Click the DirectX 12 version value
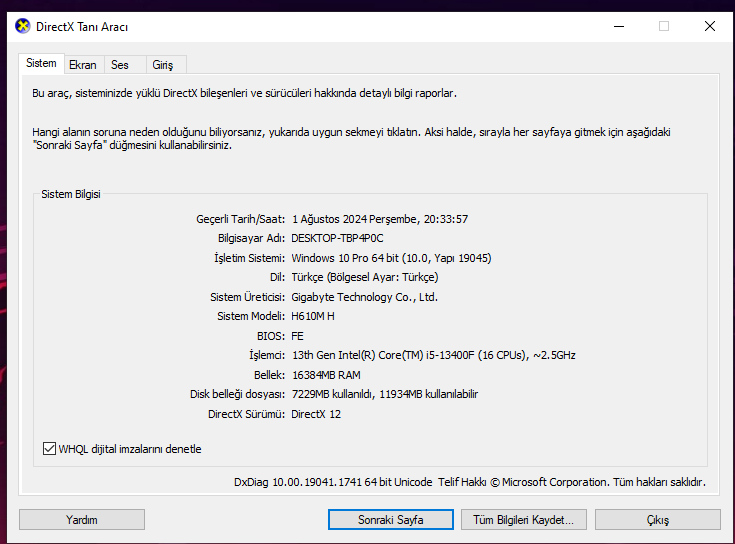 click(x=316, y=414)
